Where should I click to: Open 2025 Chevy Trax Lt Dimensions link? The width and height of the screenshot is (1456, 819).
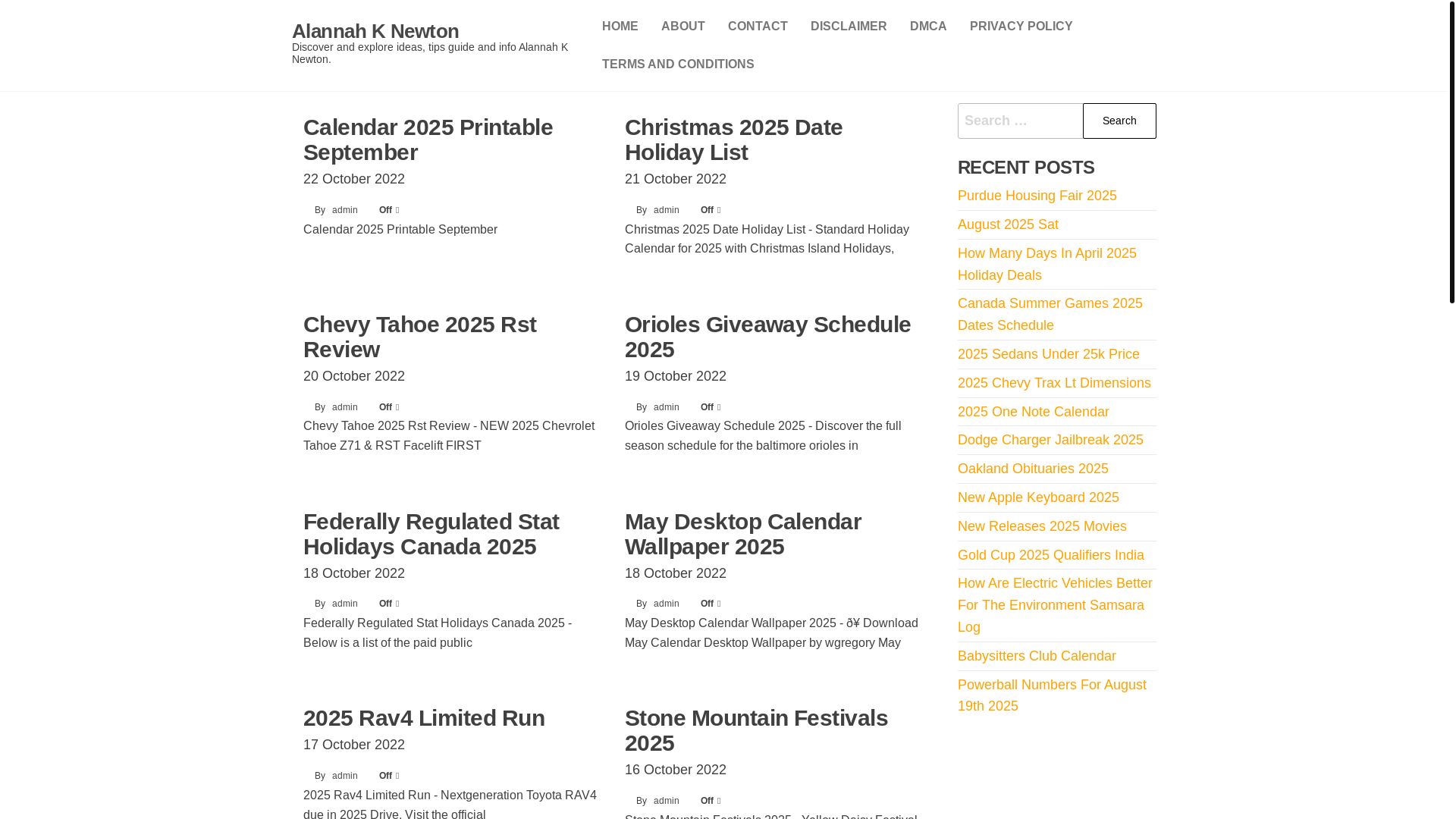point(1054,383)
